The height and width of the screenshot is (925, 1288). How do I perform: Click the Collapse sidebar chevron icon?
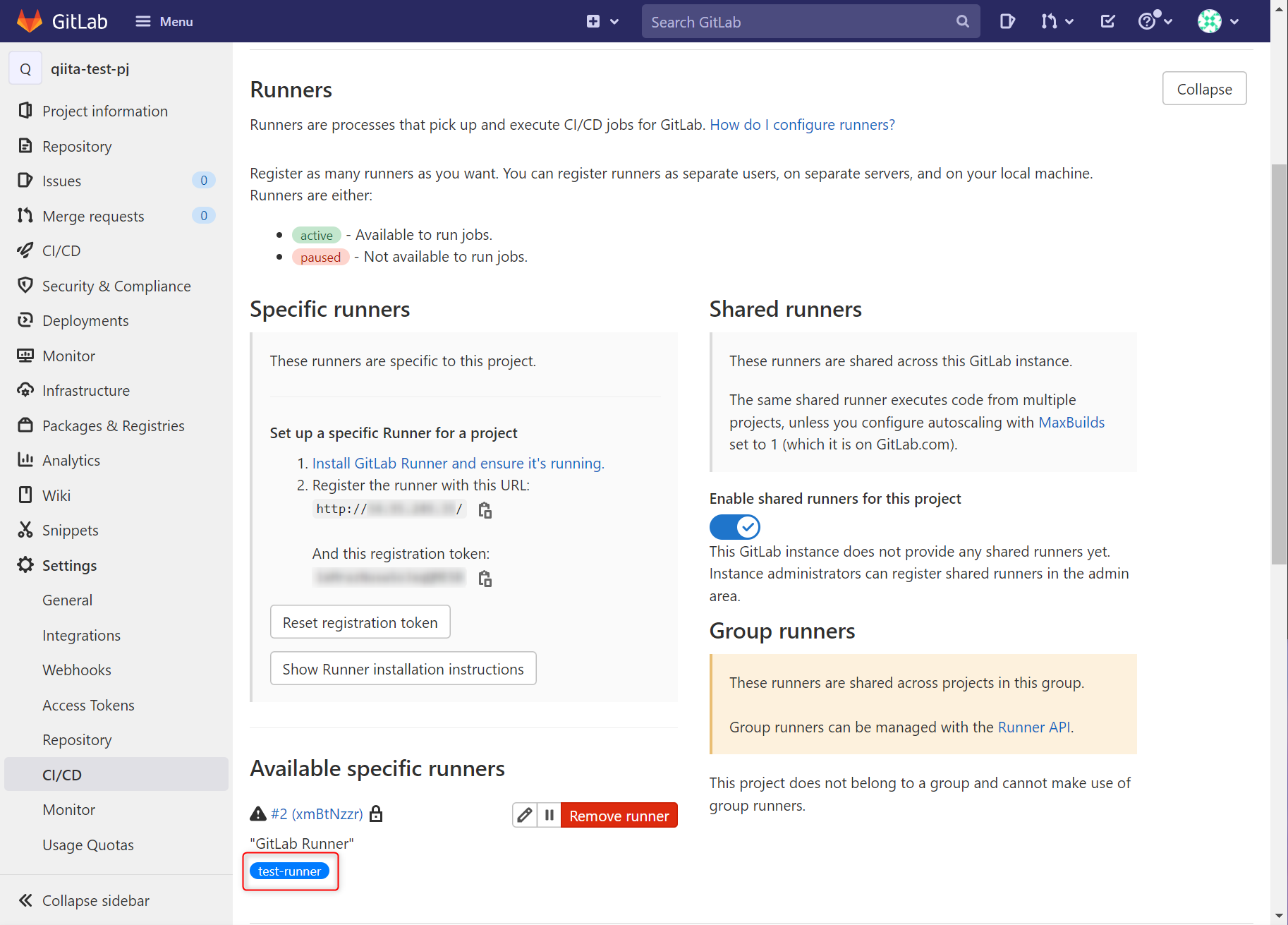click(x=25, y=900)
